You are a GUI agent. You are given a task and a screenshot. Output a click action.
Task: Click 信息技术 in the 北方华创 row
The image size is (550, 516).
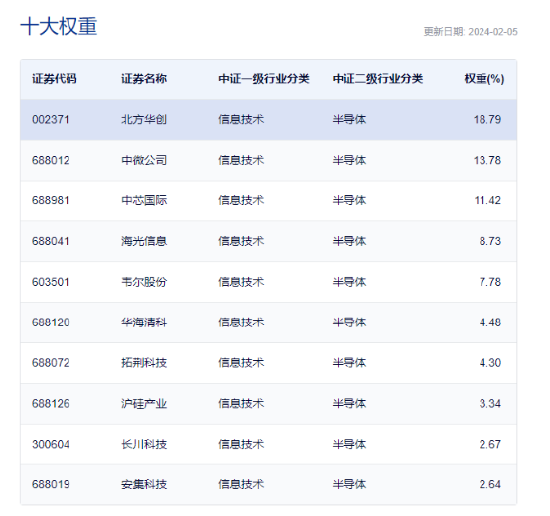241,120
